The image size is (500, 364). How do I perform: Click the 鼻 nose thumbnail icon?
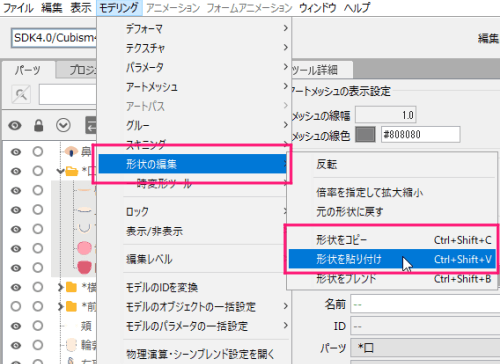(x=71, y=152)
